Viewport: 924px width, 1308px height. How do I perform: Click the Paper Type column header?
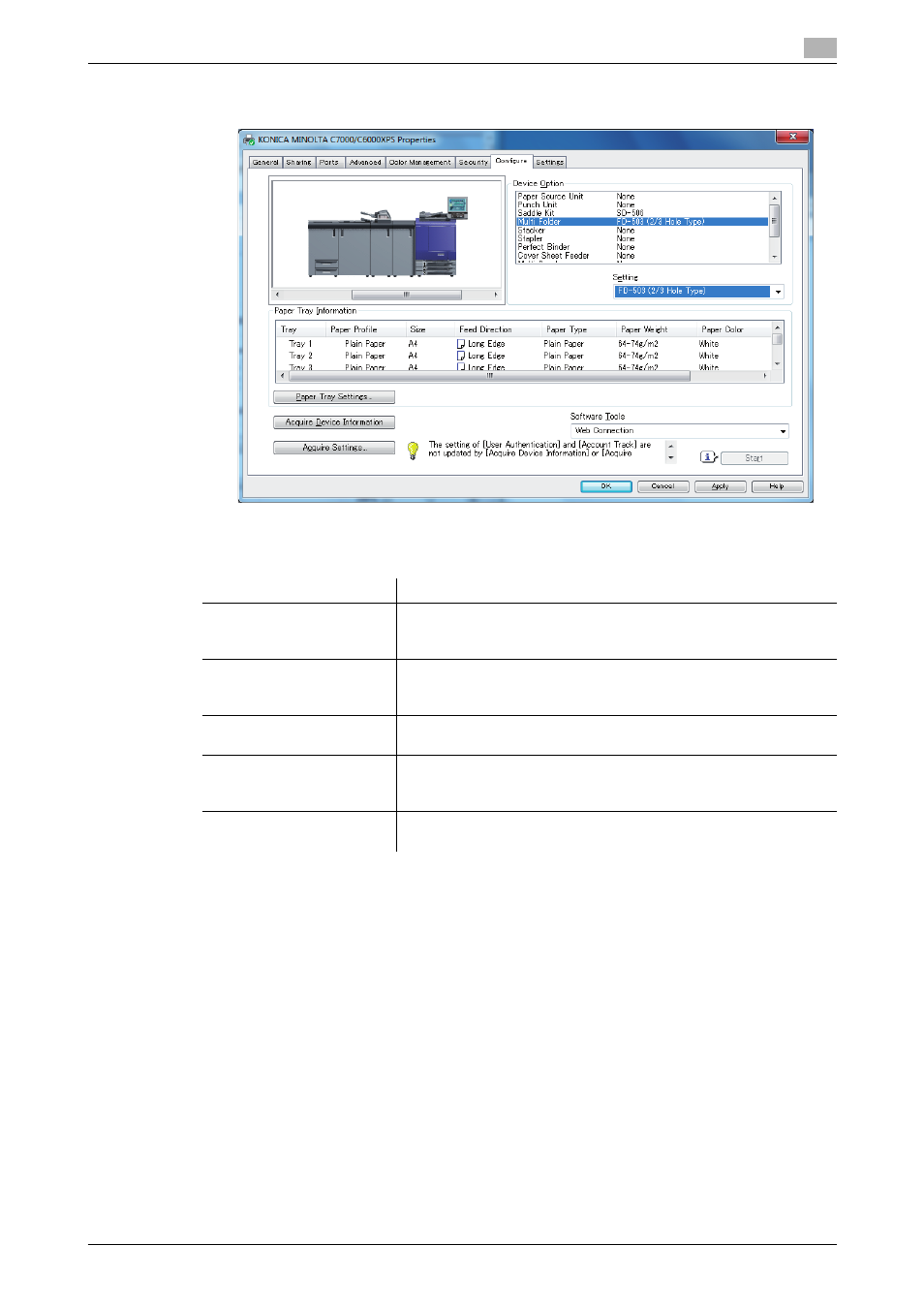click(579, 329)
